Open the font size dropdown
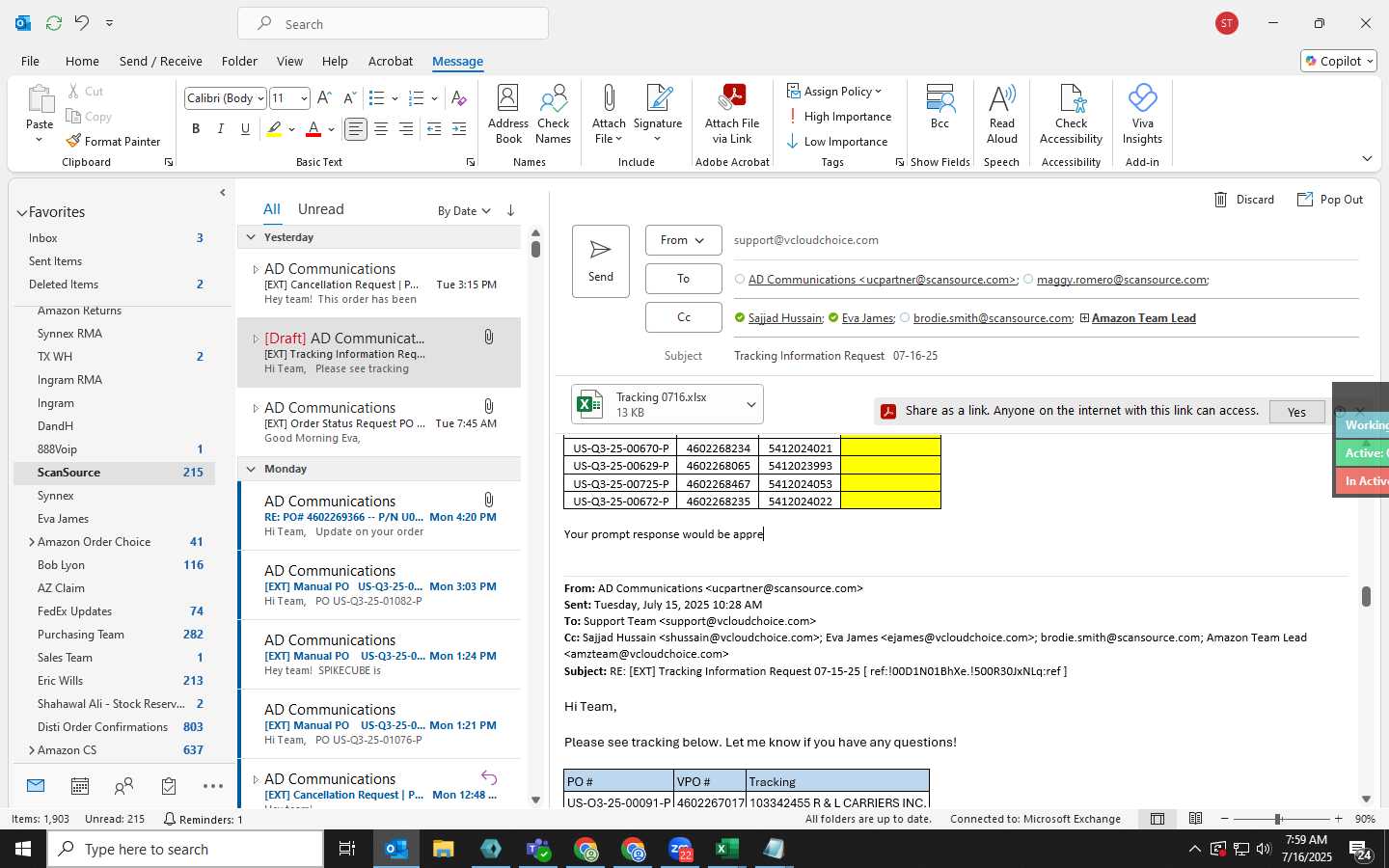 [x=304, y=98]
